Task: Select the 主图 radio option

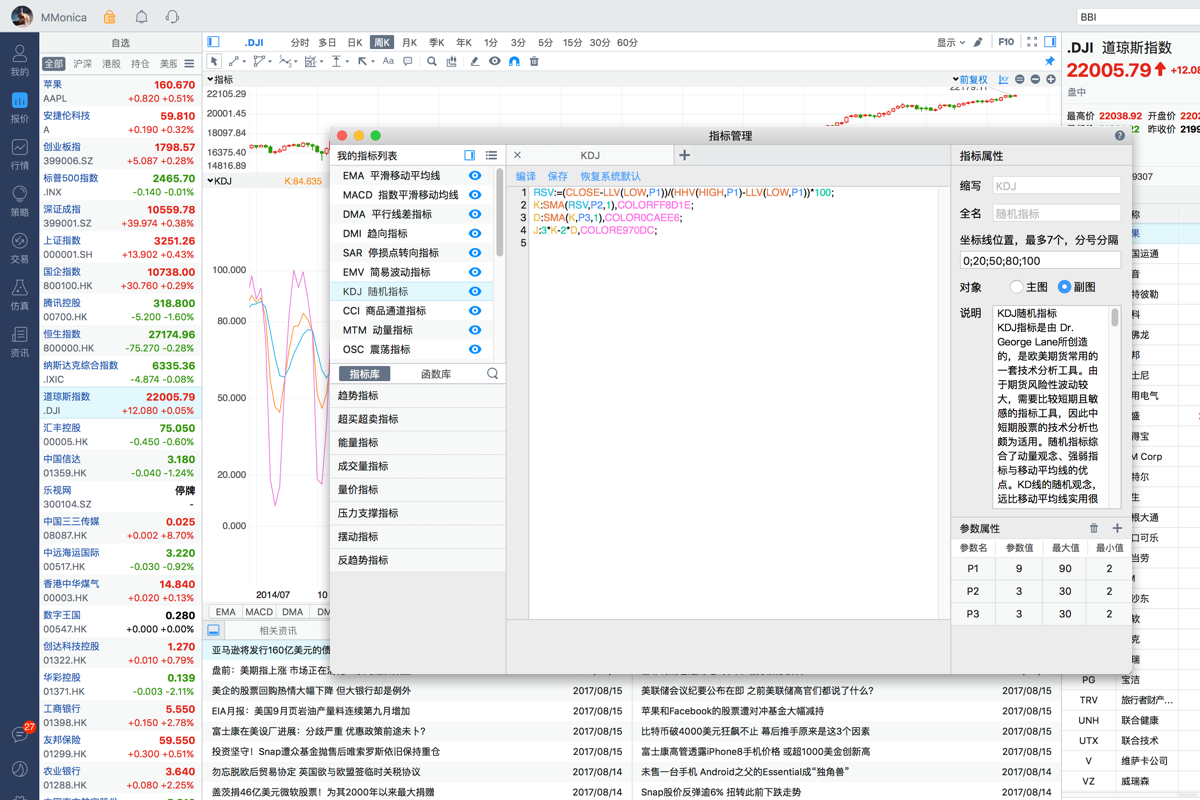Action: [1016, 287]
